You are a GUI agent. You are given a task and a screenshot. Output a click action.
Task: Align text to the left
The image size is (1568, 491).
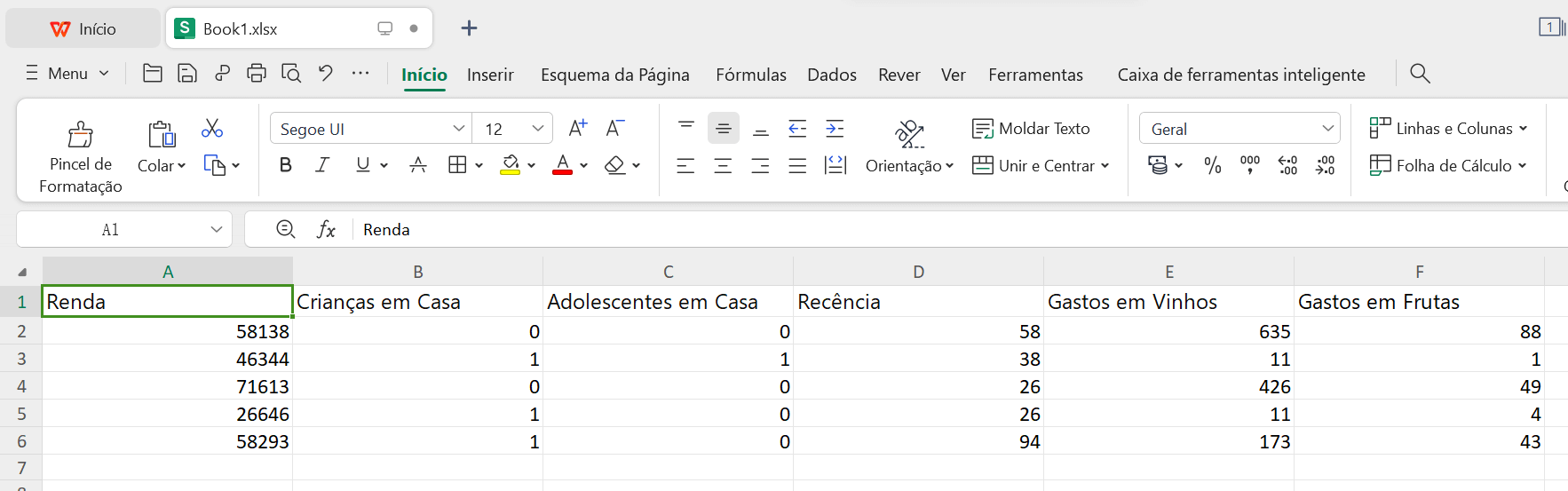click(x=685, y=165)
